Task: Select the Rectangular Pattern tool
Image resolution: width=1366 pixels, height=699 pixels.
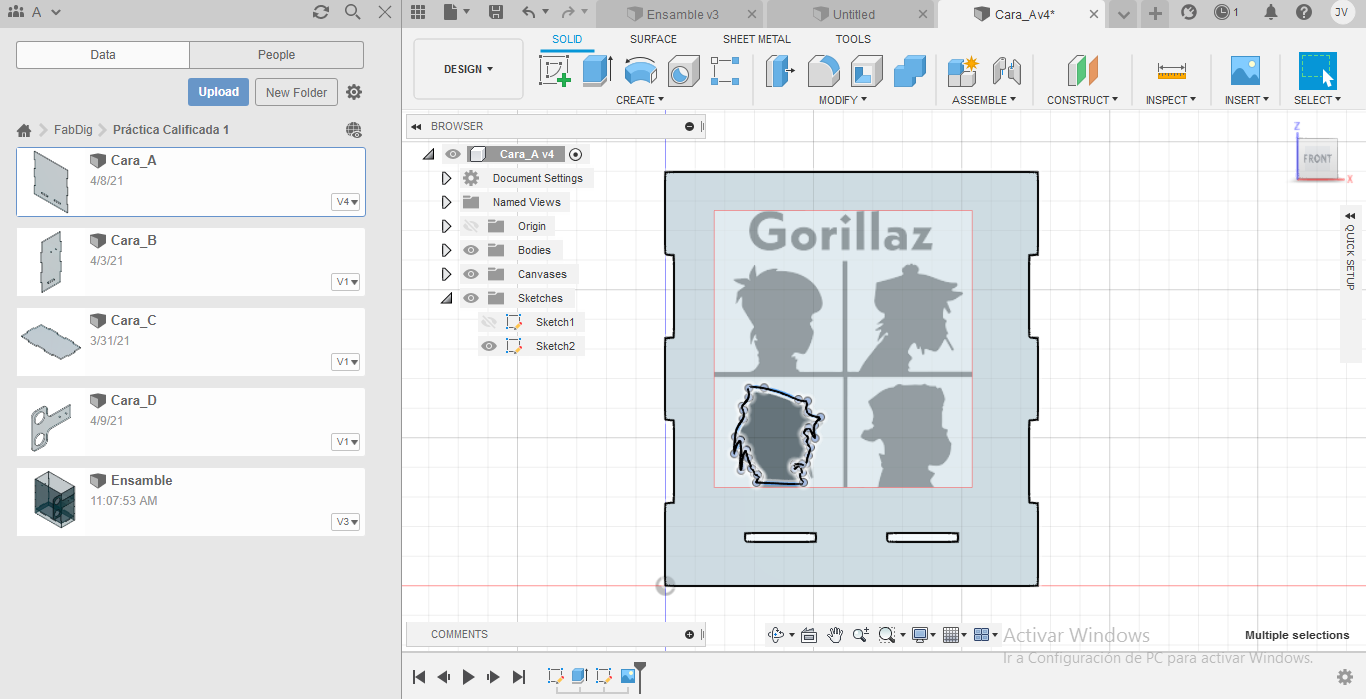Action: pyautogui.click(x=725, y=71)
